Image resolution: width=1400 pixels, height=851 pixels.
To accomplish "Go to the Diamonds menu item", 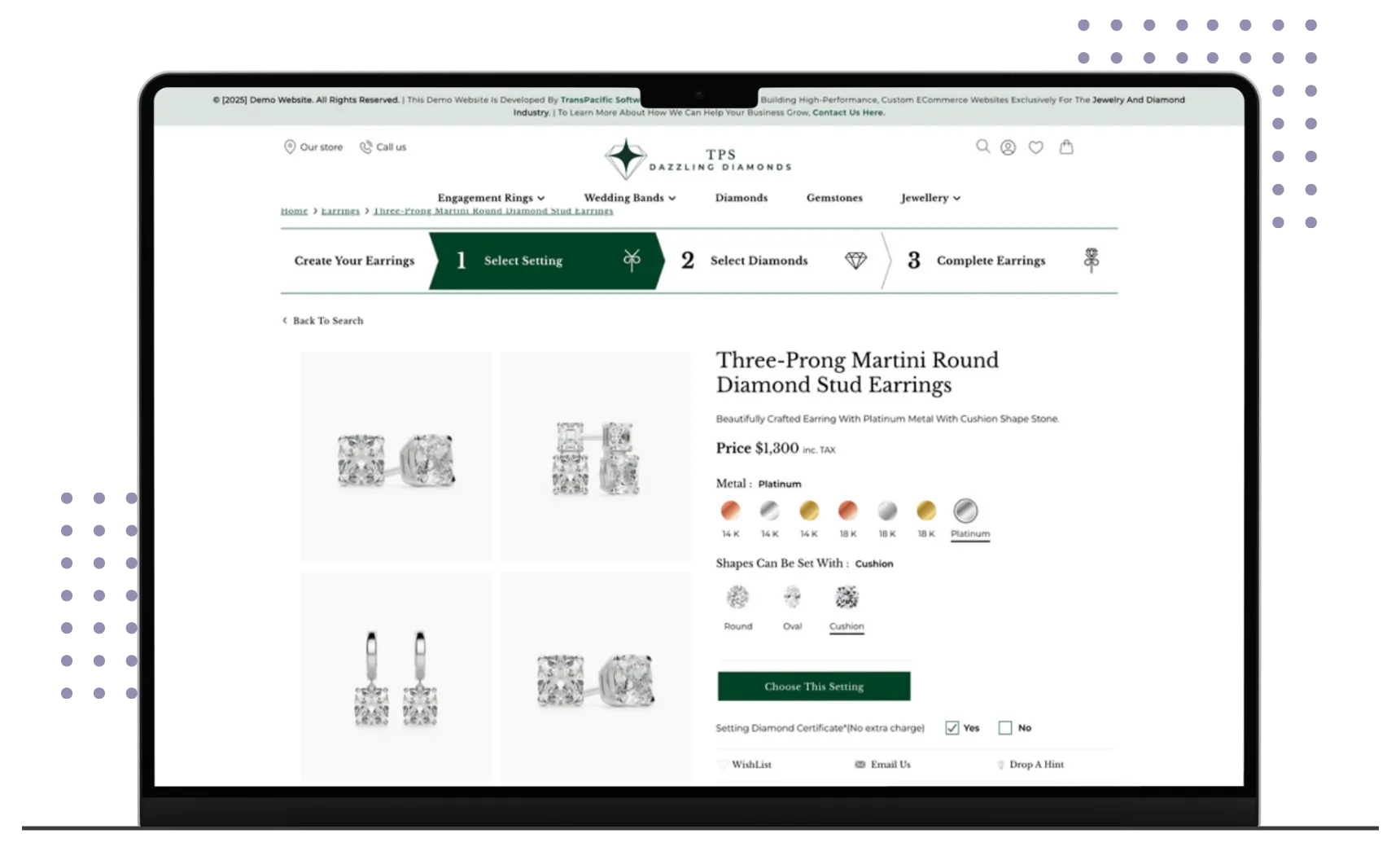I will tap(741, 198).
